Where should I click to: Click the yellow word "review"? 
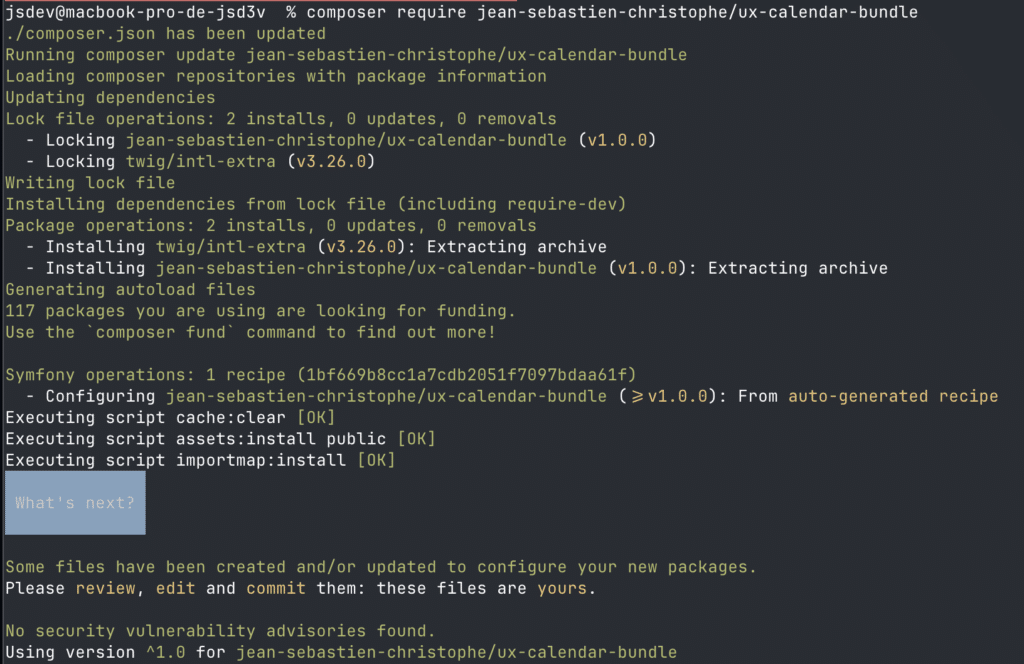click(105, 588)
